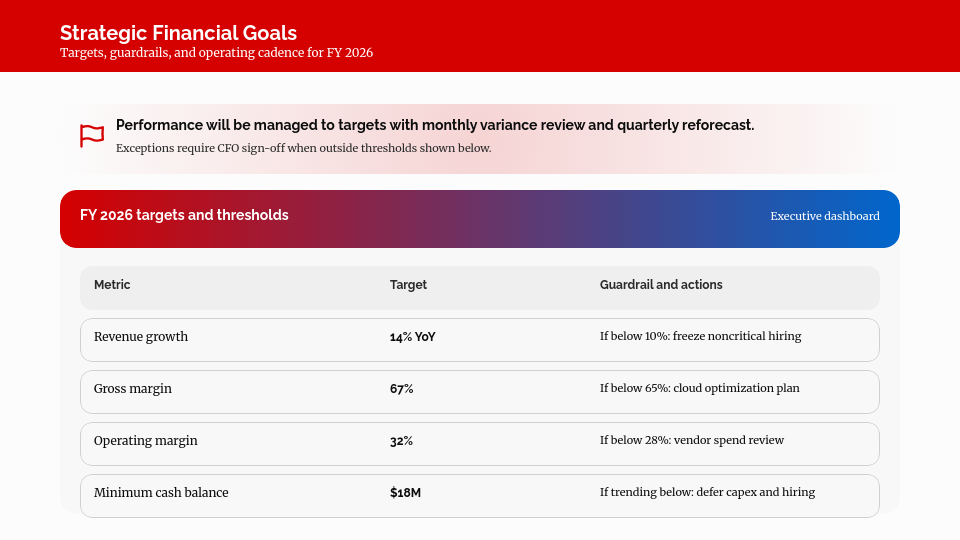Viewport: 960px width, 540px height.
Task: Click the Target column header
Action: (408, 285)
